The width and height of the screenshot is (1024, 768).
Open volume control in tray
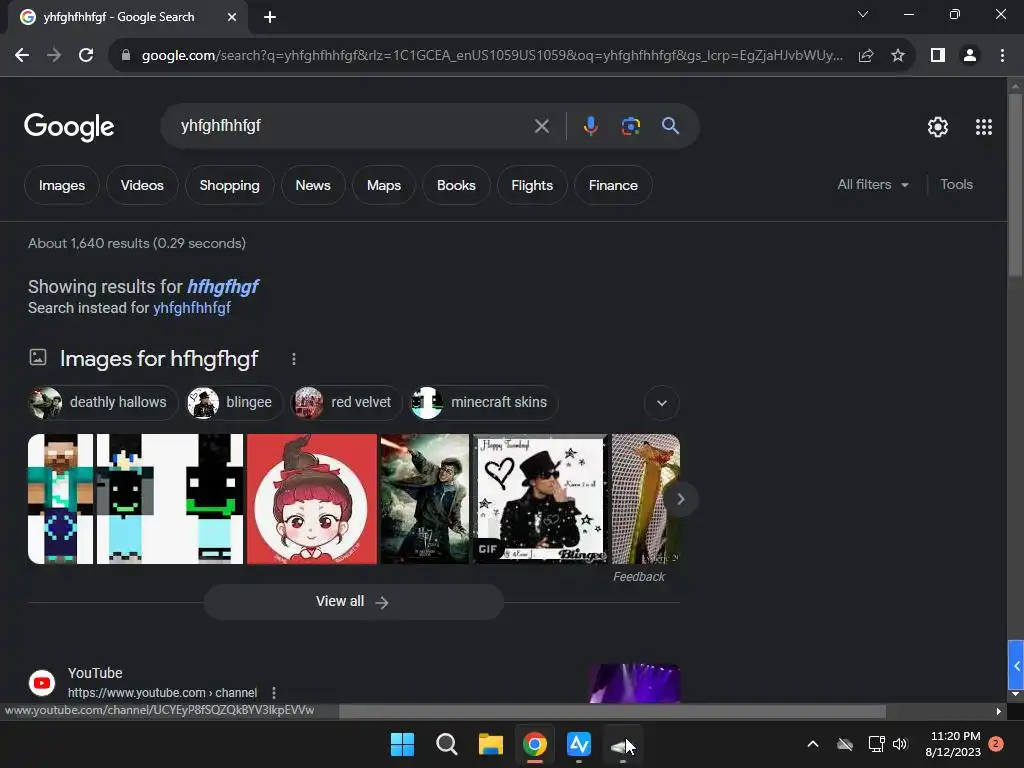(900, 744)
